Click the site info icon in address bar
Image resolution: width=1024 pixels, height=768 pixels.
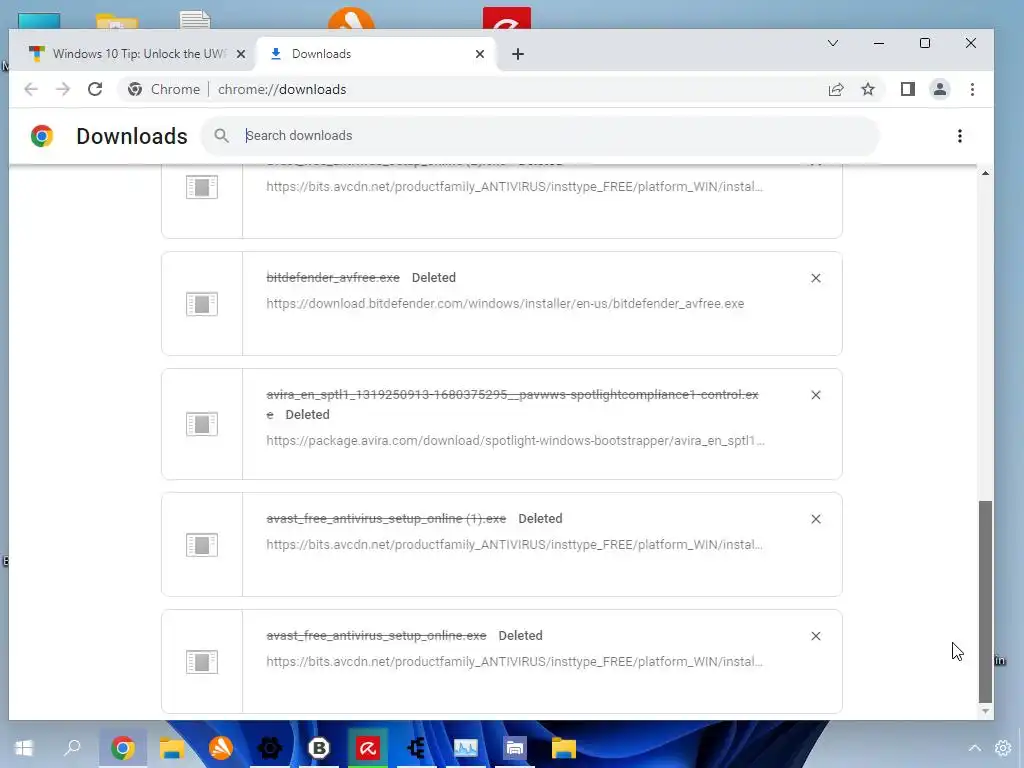[135, 89]
